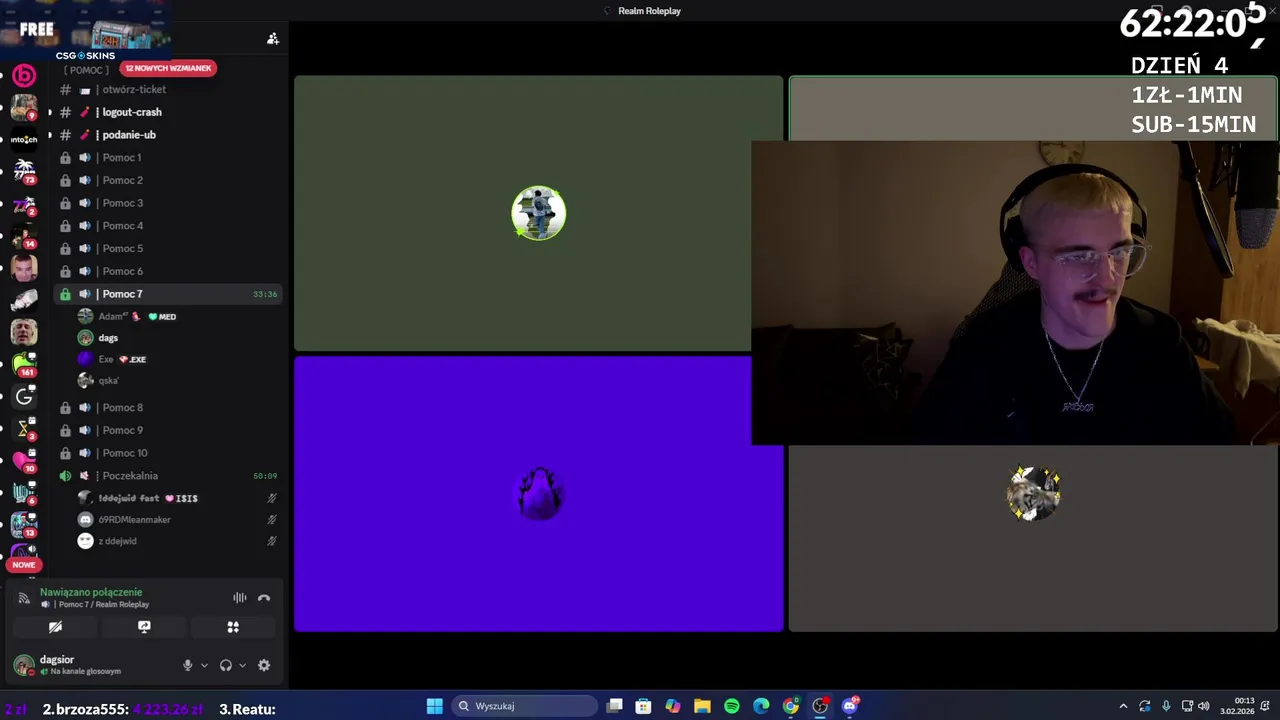Click the Wyszukaj taskbar search box
1280x720 pixels.
coord(525,706)
